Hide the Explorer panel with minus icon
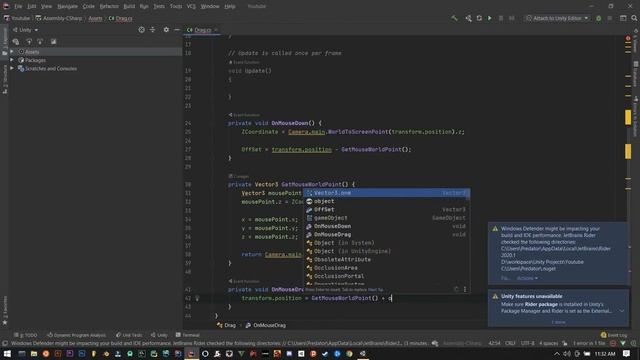640x360 pixels. tap(177, 30)
